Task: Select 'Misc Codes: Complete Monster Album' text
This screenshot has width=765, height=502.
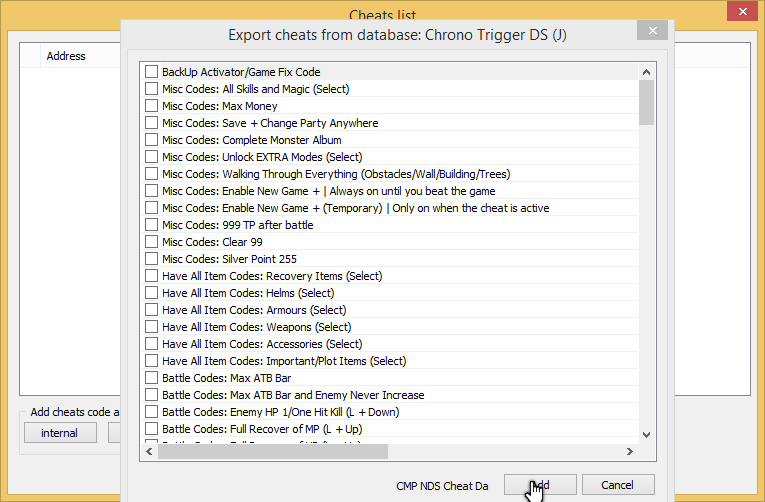Action: point(252,140)
